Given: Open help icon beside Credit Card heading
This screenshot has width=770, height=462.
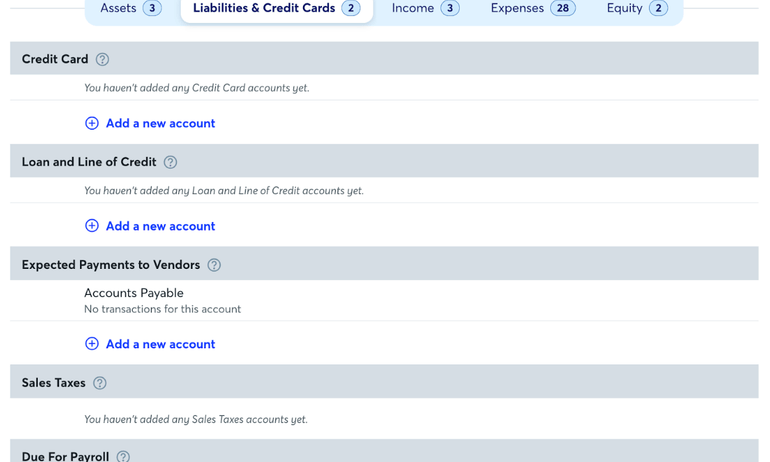Looking at the screenshot, I should coord(102,59).
